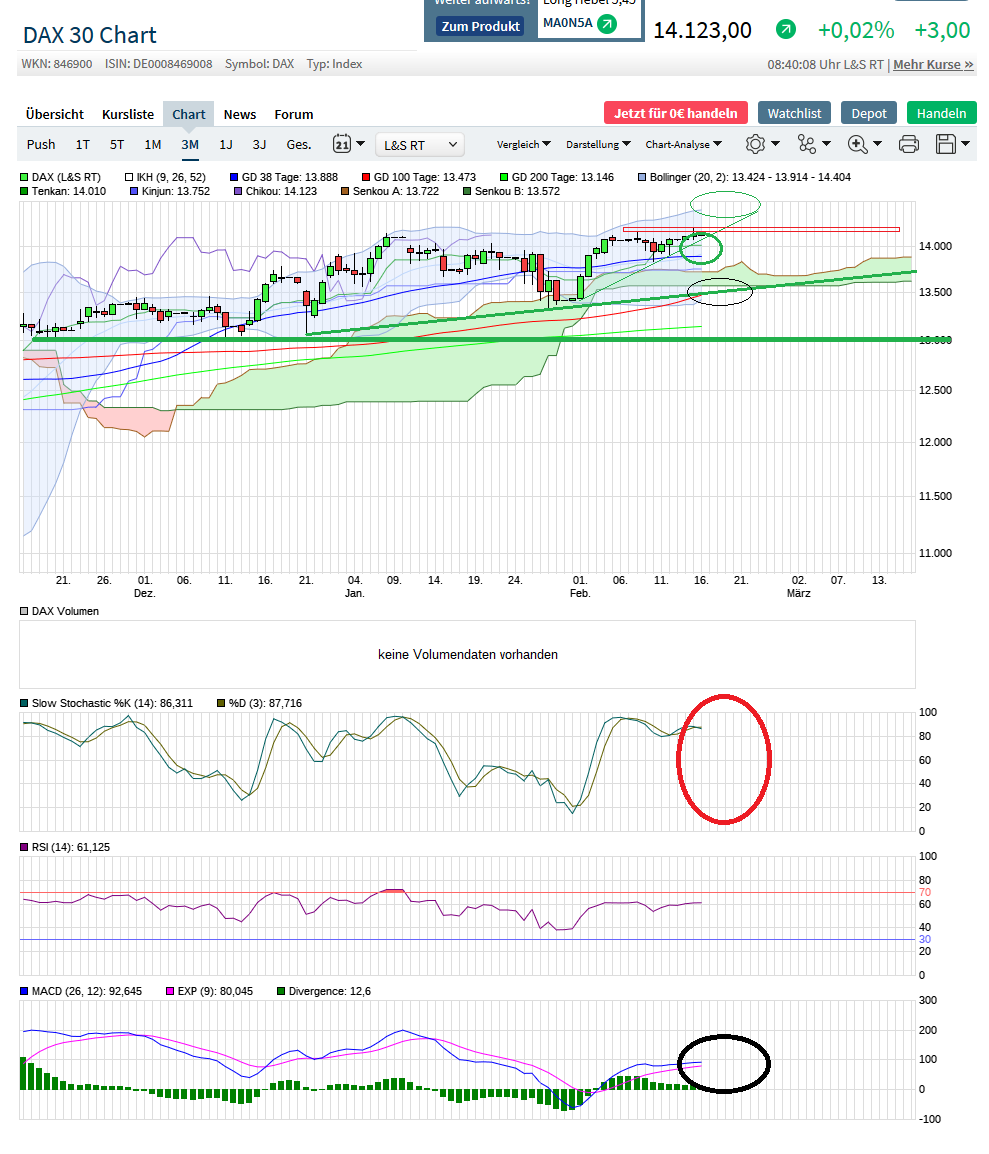989x1154 pixels.
Task: Open the Vergleich dropdown menu
Action: pyautogui.click(x=524, y=144)
